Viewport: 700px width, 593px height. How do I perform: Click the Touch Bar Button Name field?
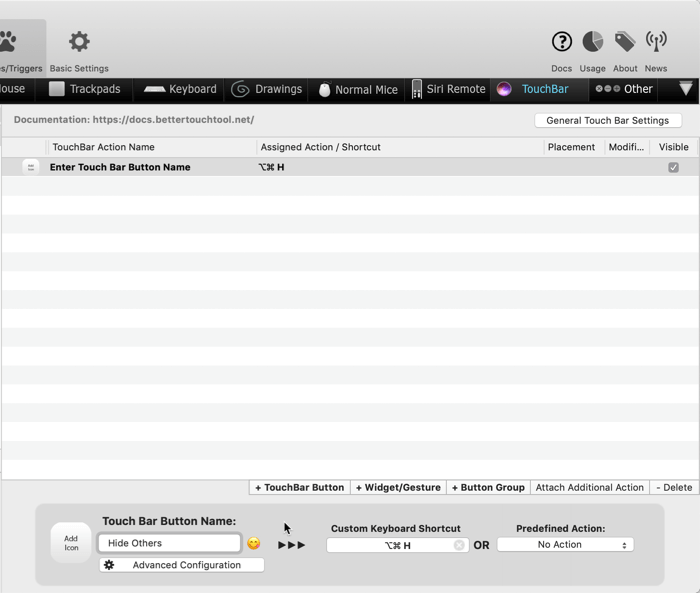[170, 543]
